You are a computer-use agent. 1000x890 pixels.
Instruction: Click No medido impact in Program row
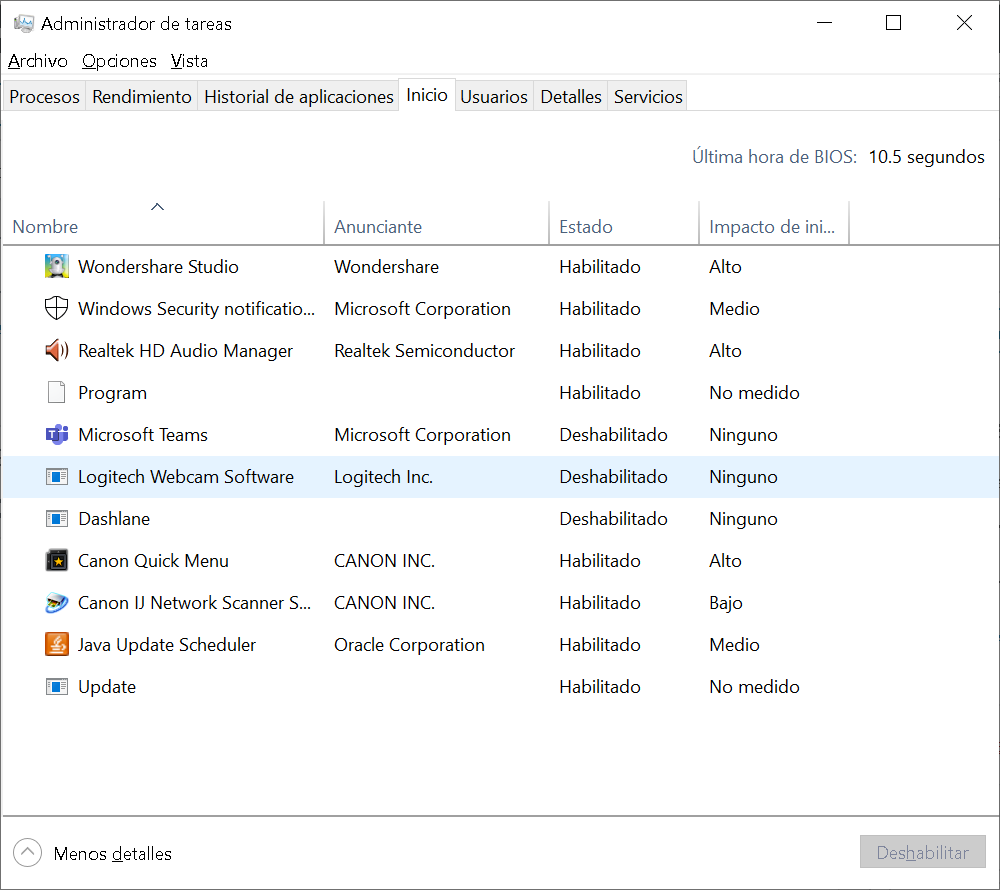pyautogui.click(x=754, y=393)
